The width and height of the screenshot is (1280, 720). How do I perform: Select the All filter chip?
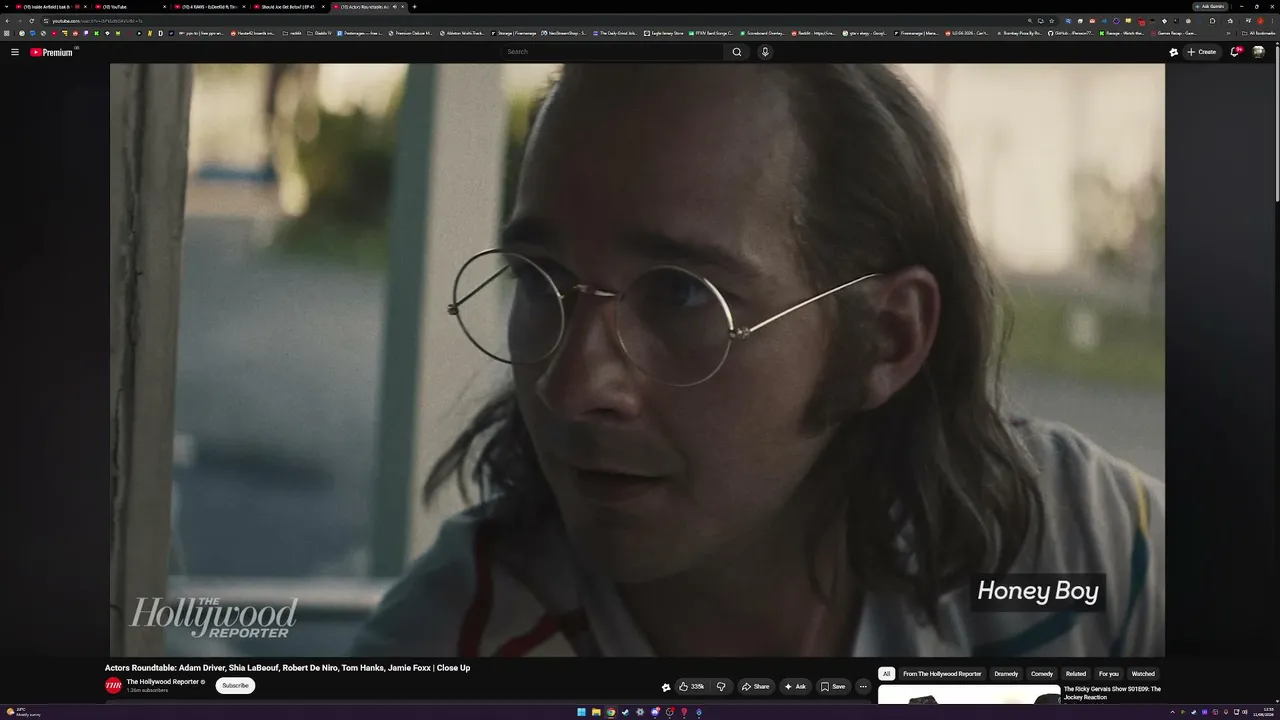pyautogui.click(x=886, y=674)
